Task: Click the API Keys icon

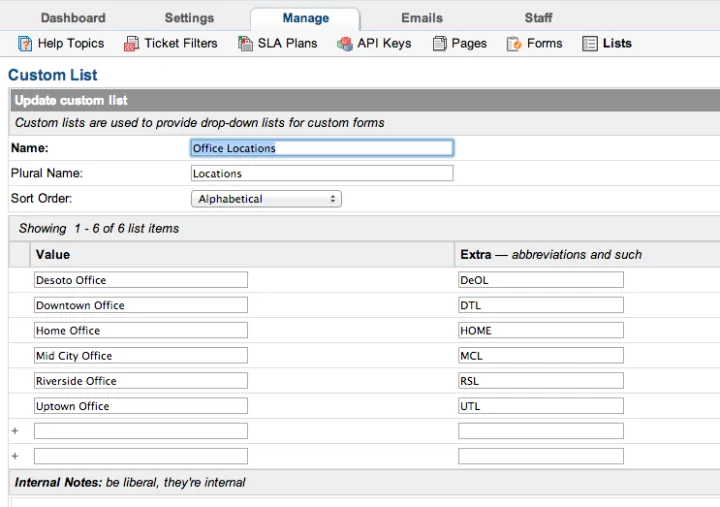Action: pos(345,44)
